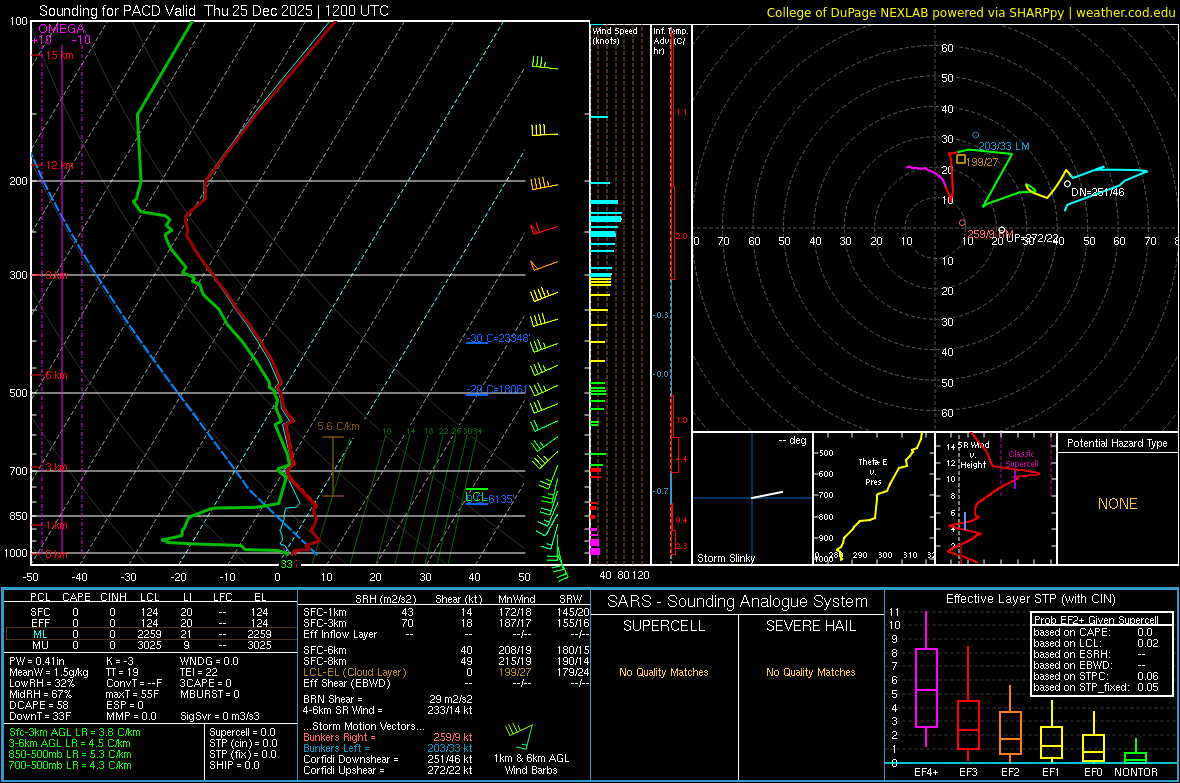
Task: Click the Corfidi Downshear = label
Action: click(351, 759)
